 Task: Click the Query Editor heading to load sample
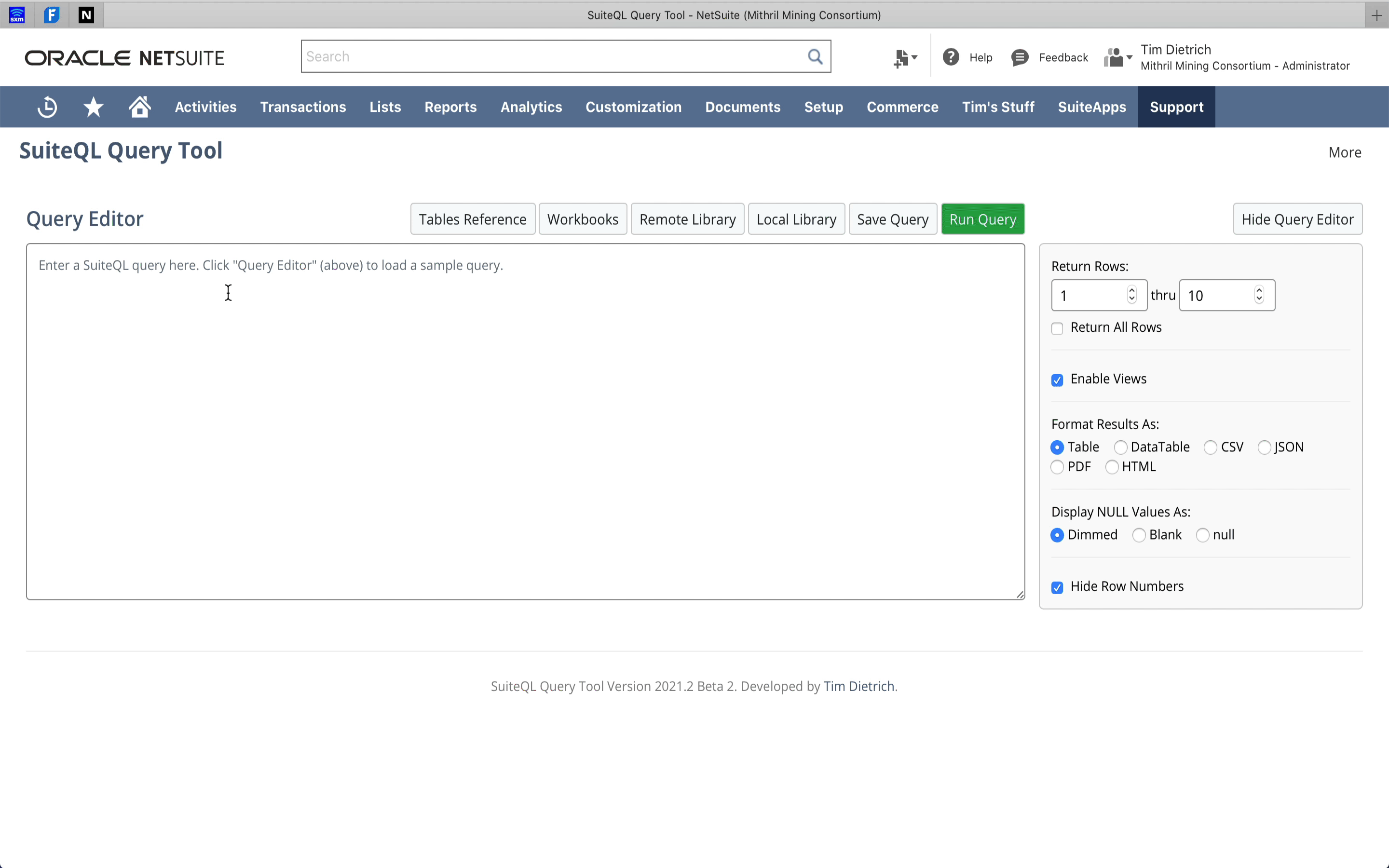[85, 219]
